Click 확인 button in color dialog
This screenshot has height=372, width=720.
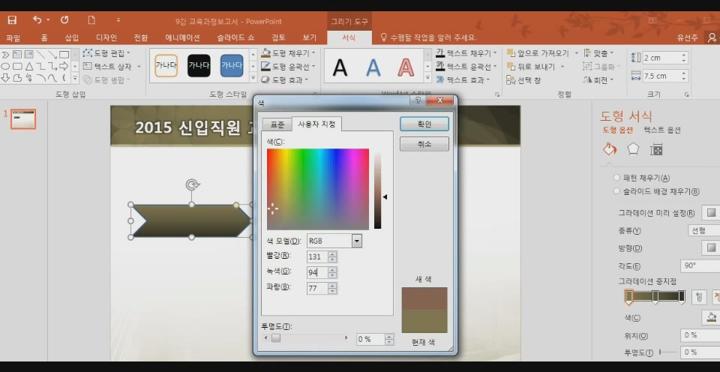424,124
